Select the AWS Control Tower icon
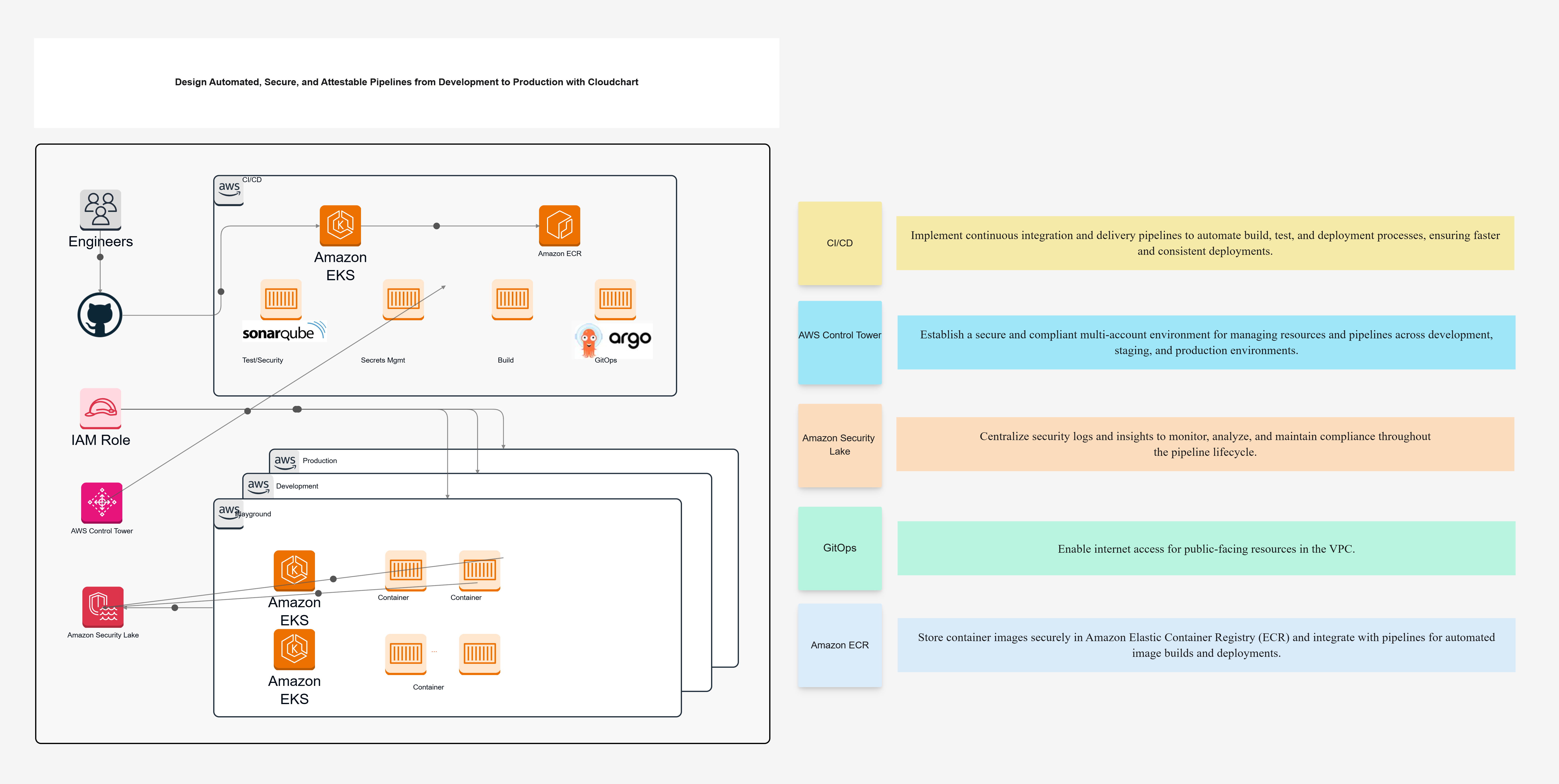This screenshot has width=1559, height=784. 102,503
